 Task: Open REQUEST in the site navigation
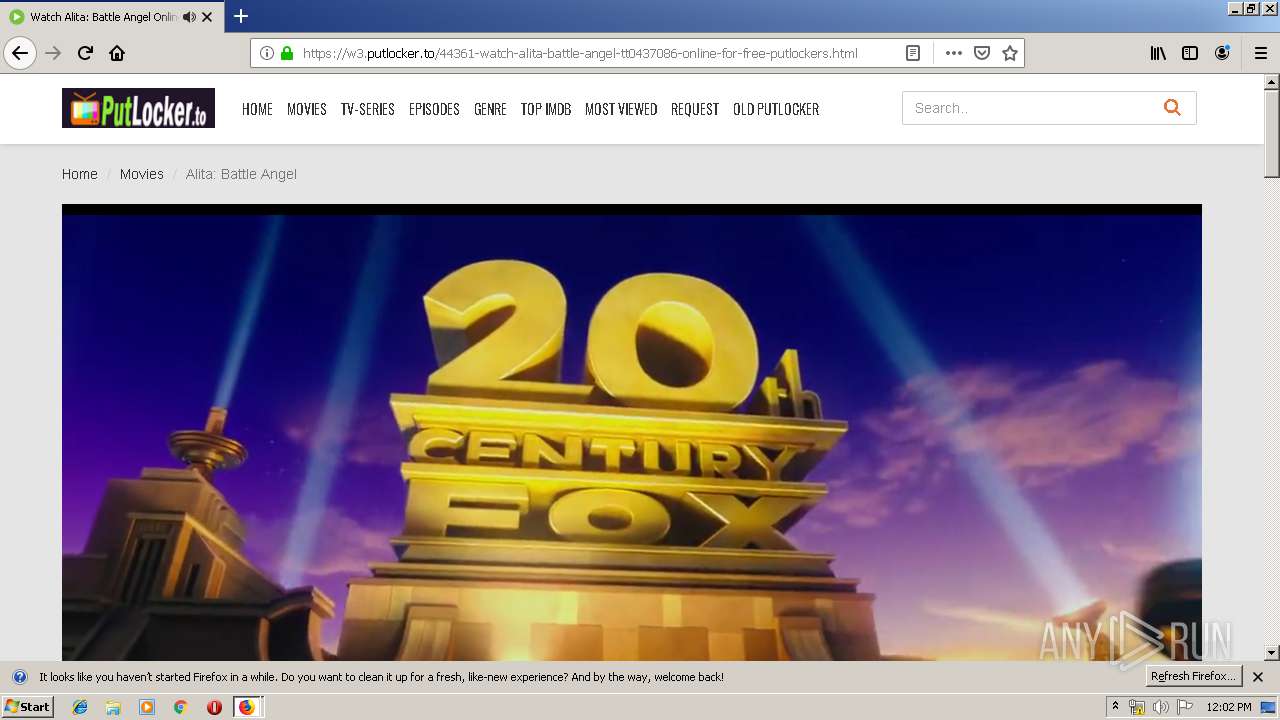pyautogui.click(x=695, y=109)
